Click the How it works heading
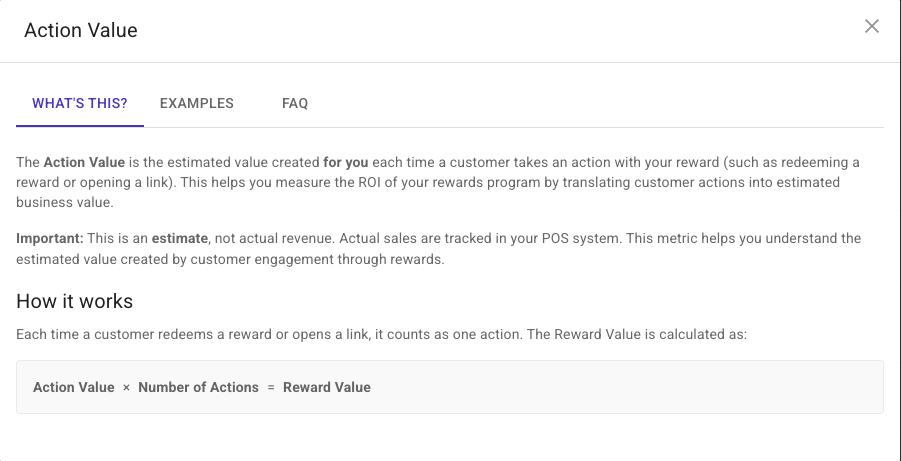Screen dimensions: 901x461 click(75, 301)
